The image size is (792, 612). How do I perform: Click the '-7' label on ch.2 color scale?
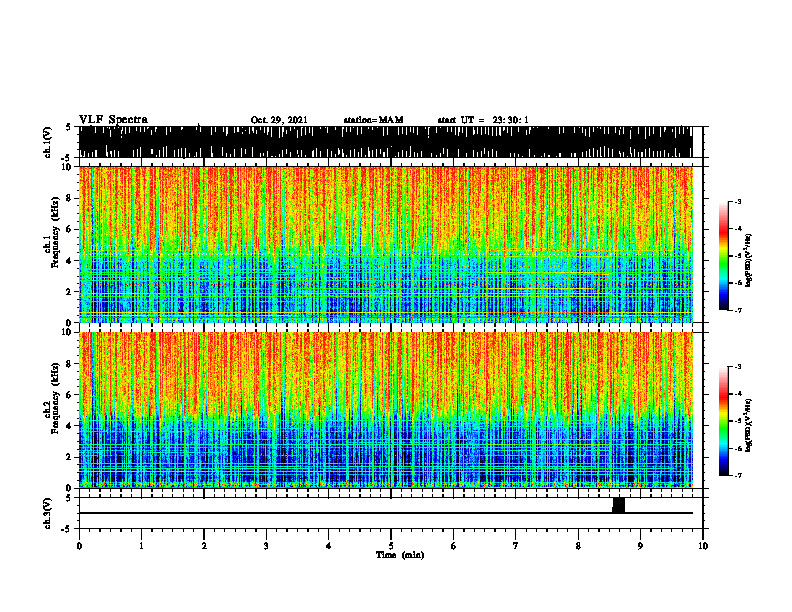coord(738,475)
